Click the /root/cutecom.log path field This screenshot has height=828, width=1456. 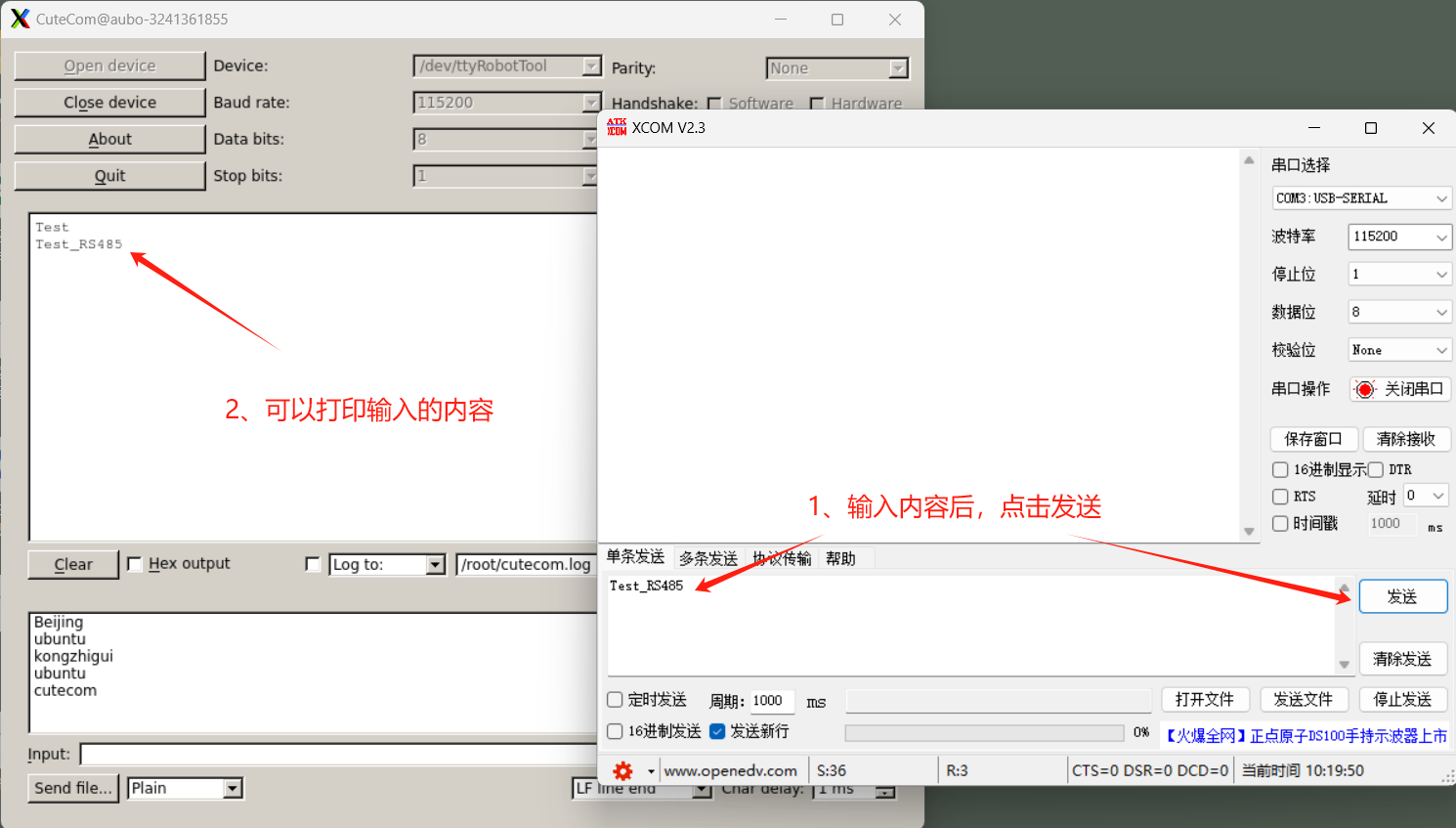click(527, 565)
